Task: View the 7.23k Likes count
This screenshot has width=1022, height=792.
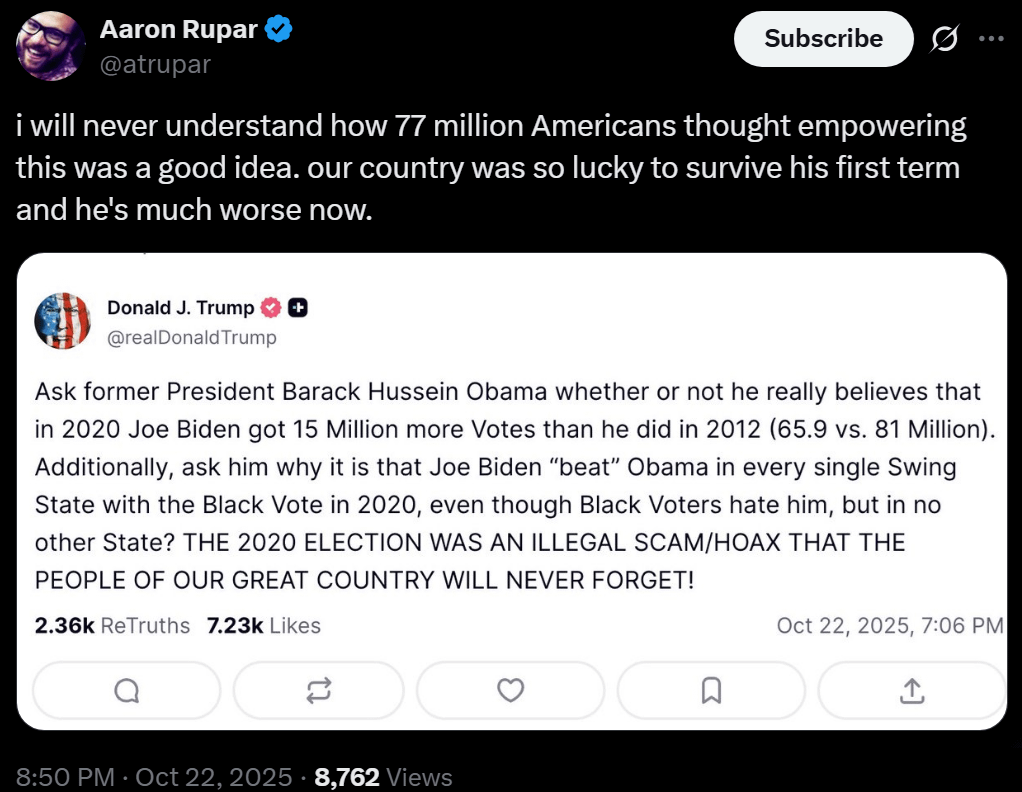Action: tap(264, 626)
